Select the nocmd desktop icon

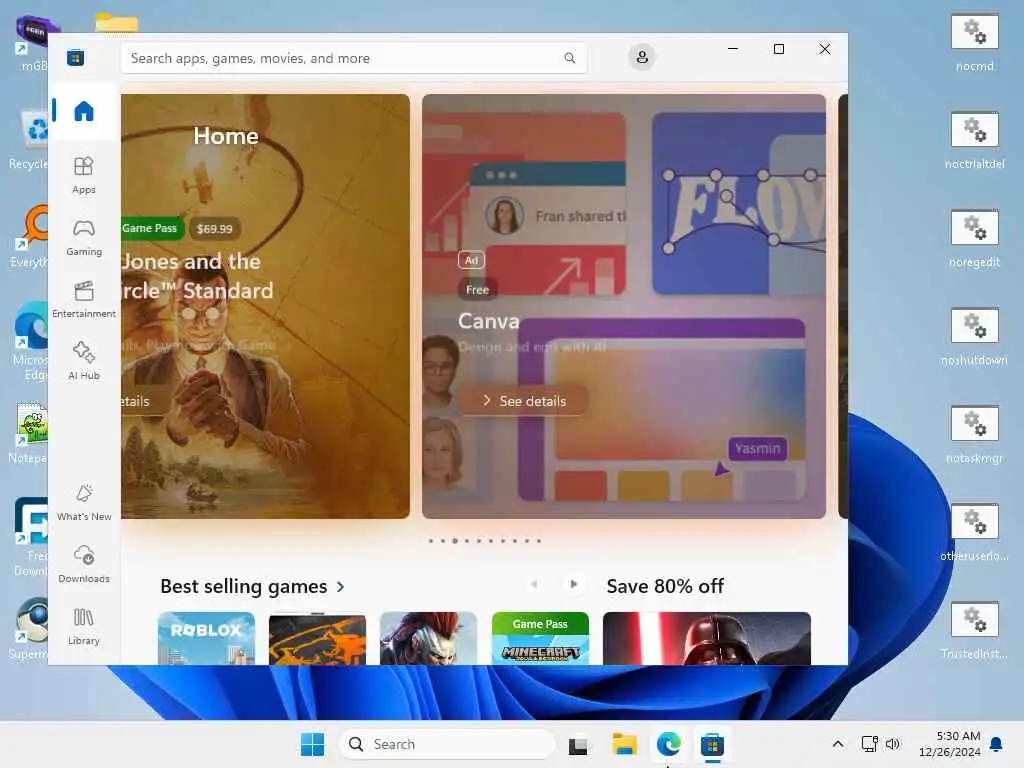click(974, 42)
